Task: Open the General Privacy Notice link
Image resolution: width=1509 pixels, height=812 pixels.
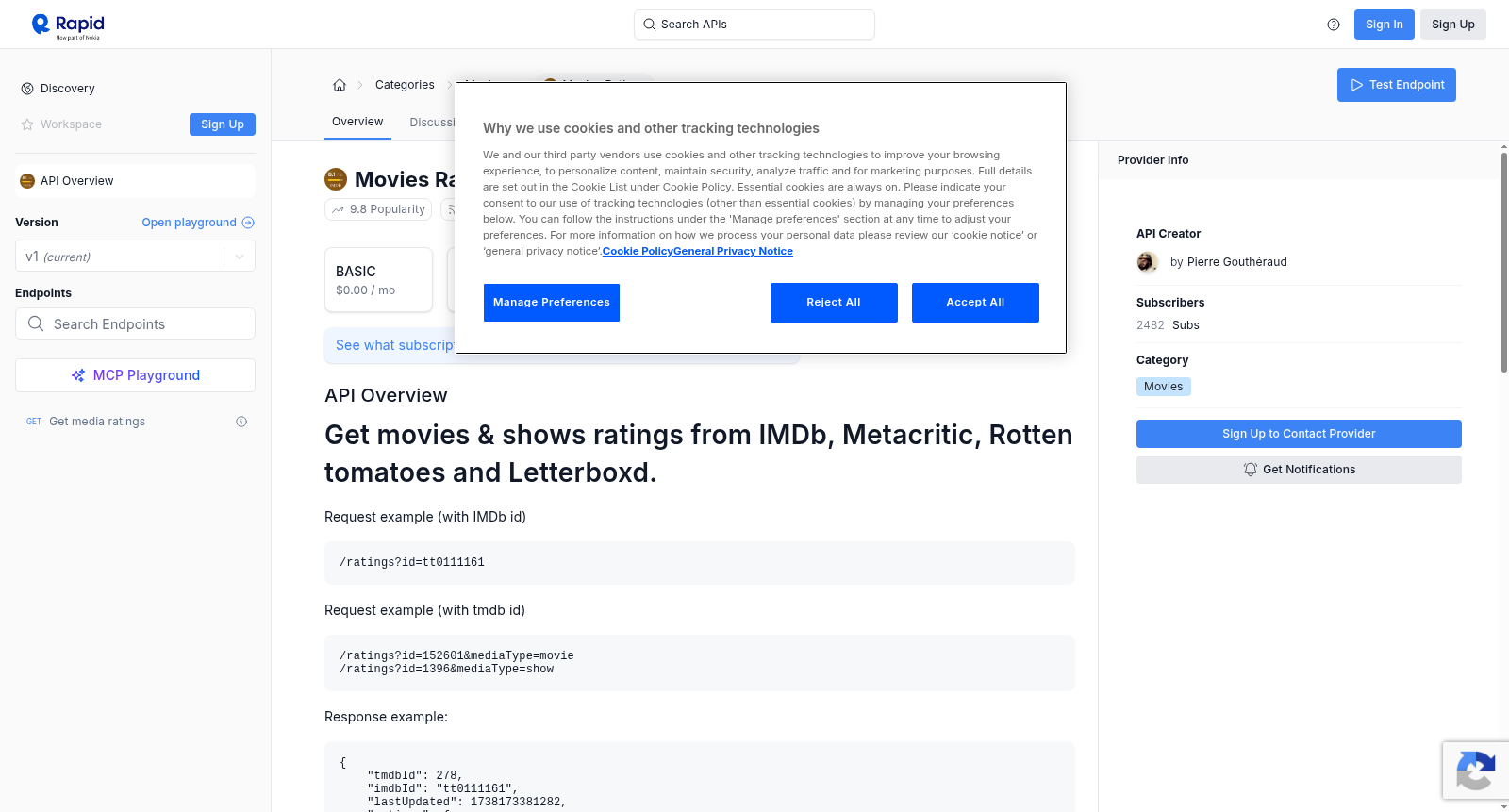Action: pos(733,251)
